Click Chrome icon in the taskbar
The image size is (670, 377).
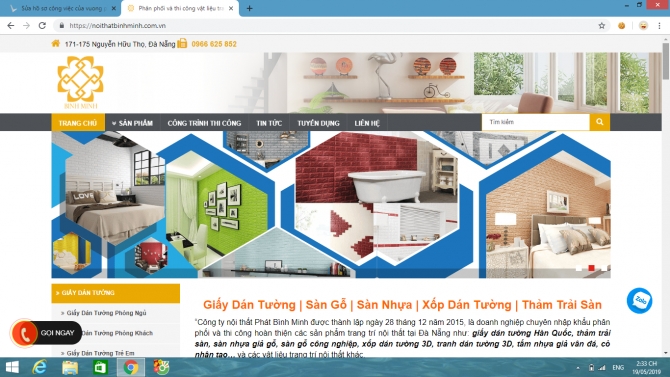(x=131, y=367)
